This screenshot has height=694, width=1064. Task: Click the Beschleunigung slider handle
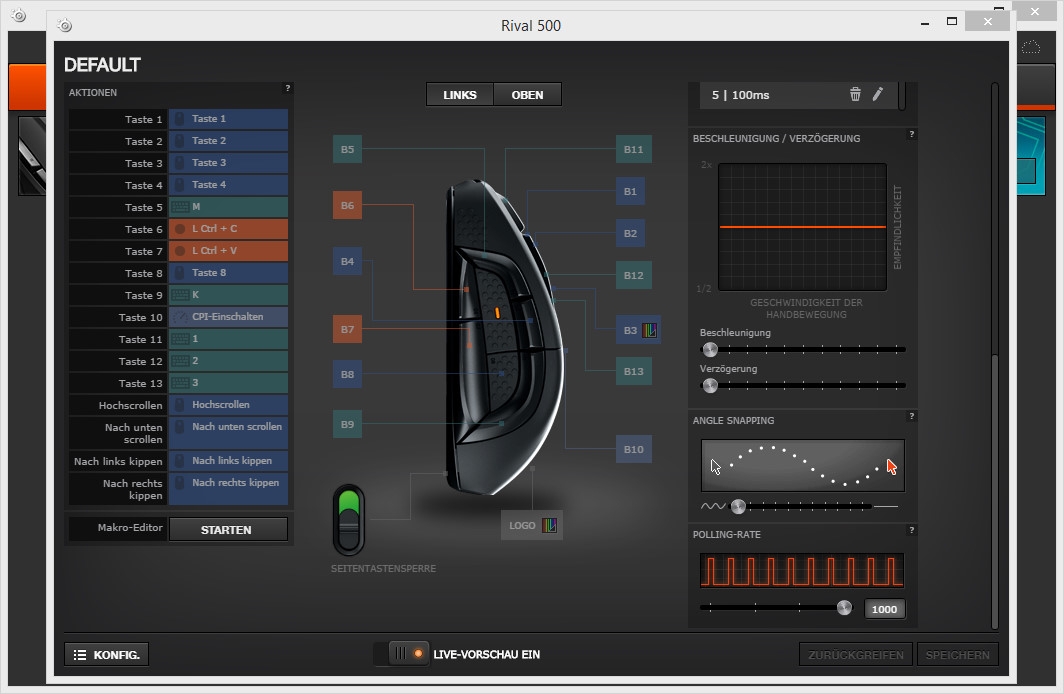tap(710, 349)
